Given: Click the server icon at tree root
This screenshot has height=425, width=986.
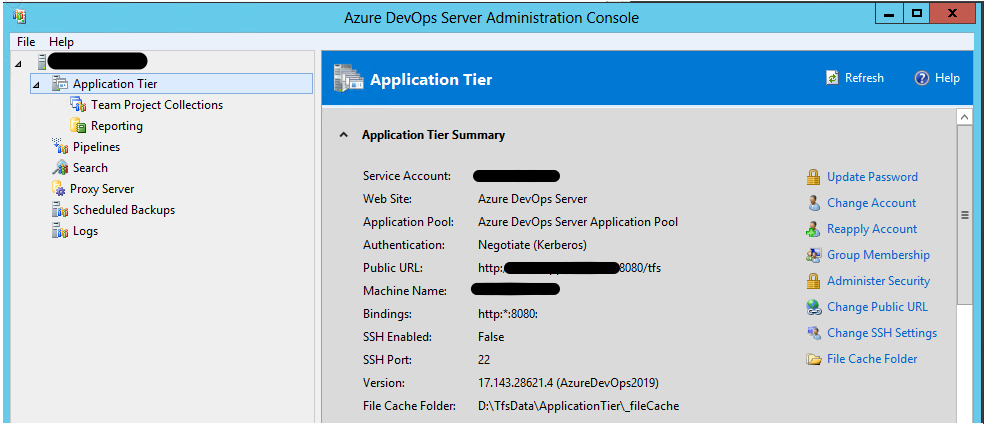Looking at the screenshot, I should 42,62.
